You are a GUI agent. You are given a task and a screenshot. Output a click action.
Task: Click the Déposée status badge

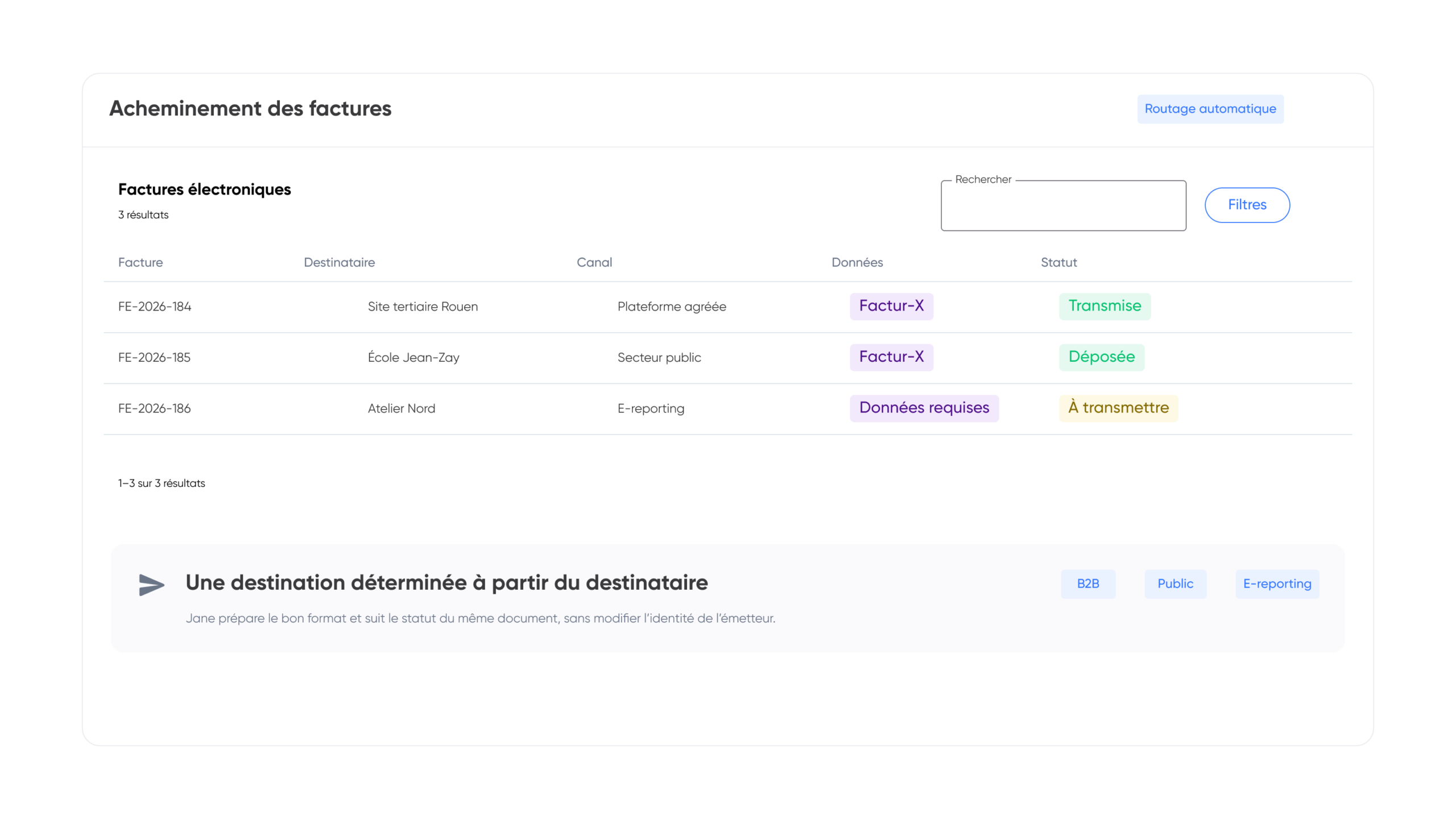(1101, 357)
